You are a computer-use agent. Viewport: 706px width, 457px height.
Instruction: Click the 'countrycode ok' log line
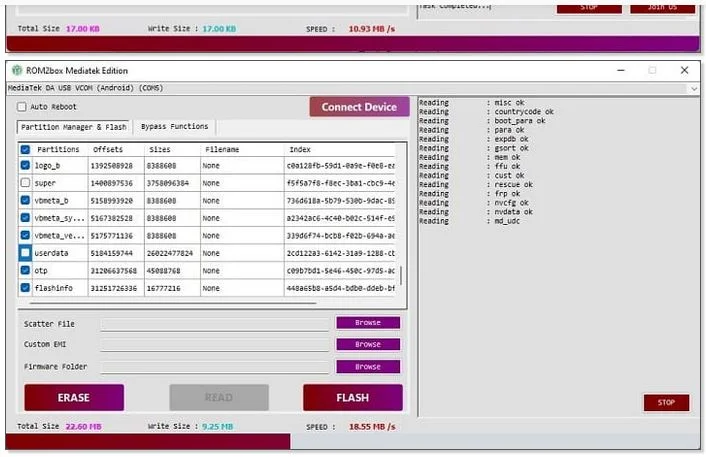(524, 112)
